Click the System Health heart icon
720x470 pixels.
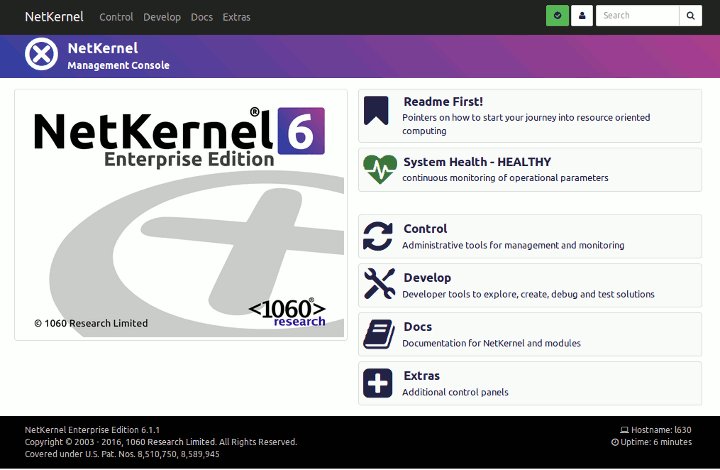pos(380,169)
